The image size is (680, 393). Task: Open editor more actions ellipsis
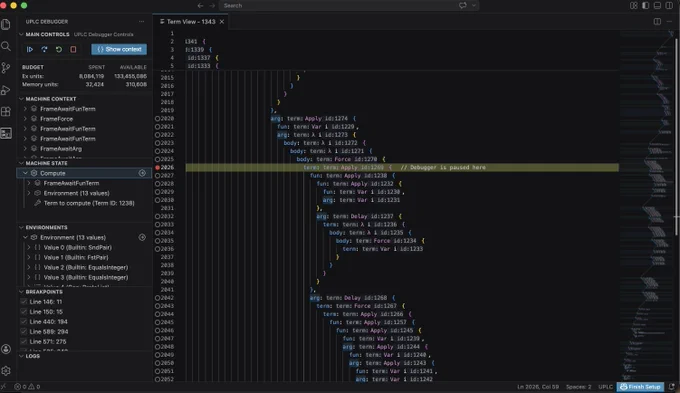click(670, 22)
